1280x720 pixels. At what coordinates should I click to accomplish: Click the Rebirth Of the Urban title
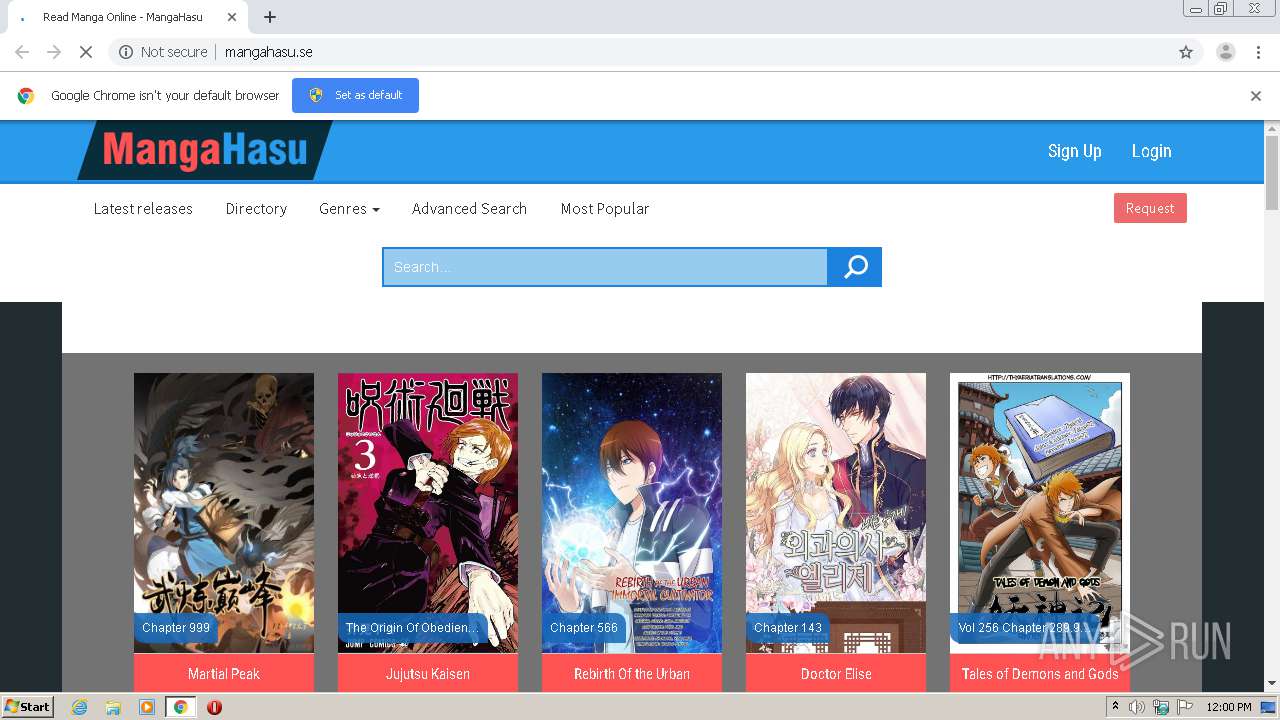pyautogui.click(x=632, y=674)
